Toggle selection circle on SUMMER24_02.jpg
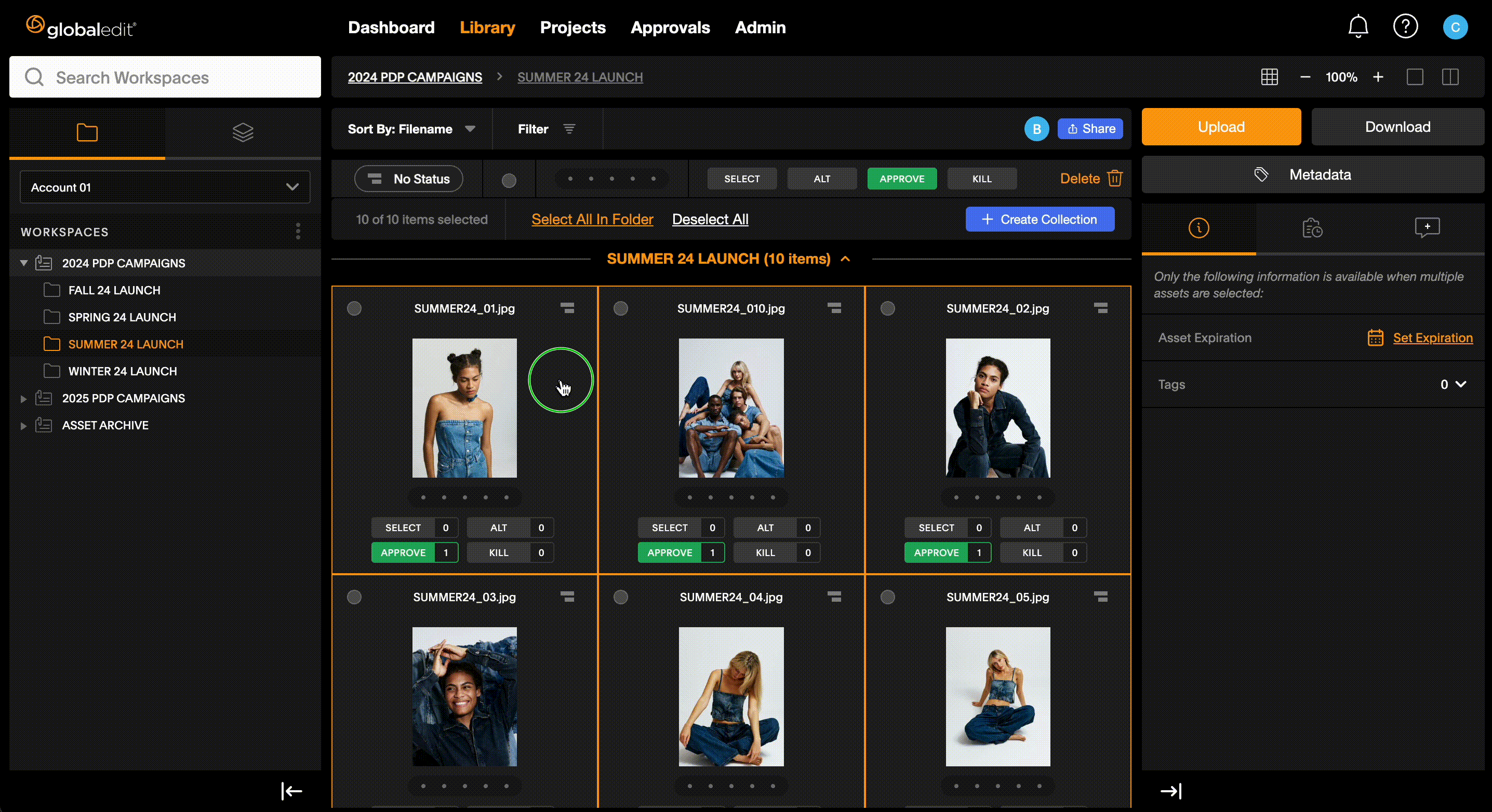The width and height of the screenshot is (1492, 812). tap(887, 308)
